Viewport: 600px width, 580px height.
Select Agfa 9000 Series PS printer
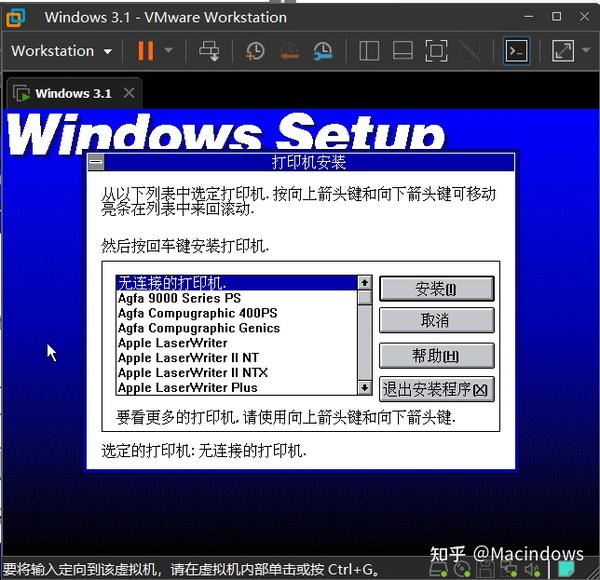pos(236,298)
